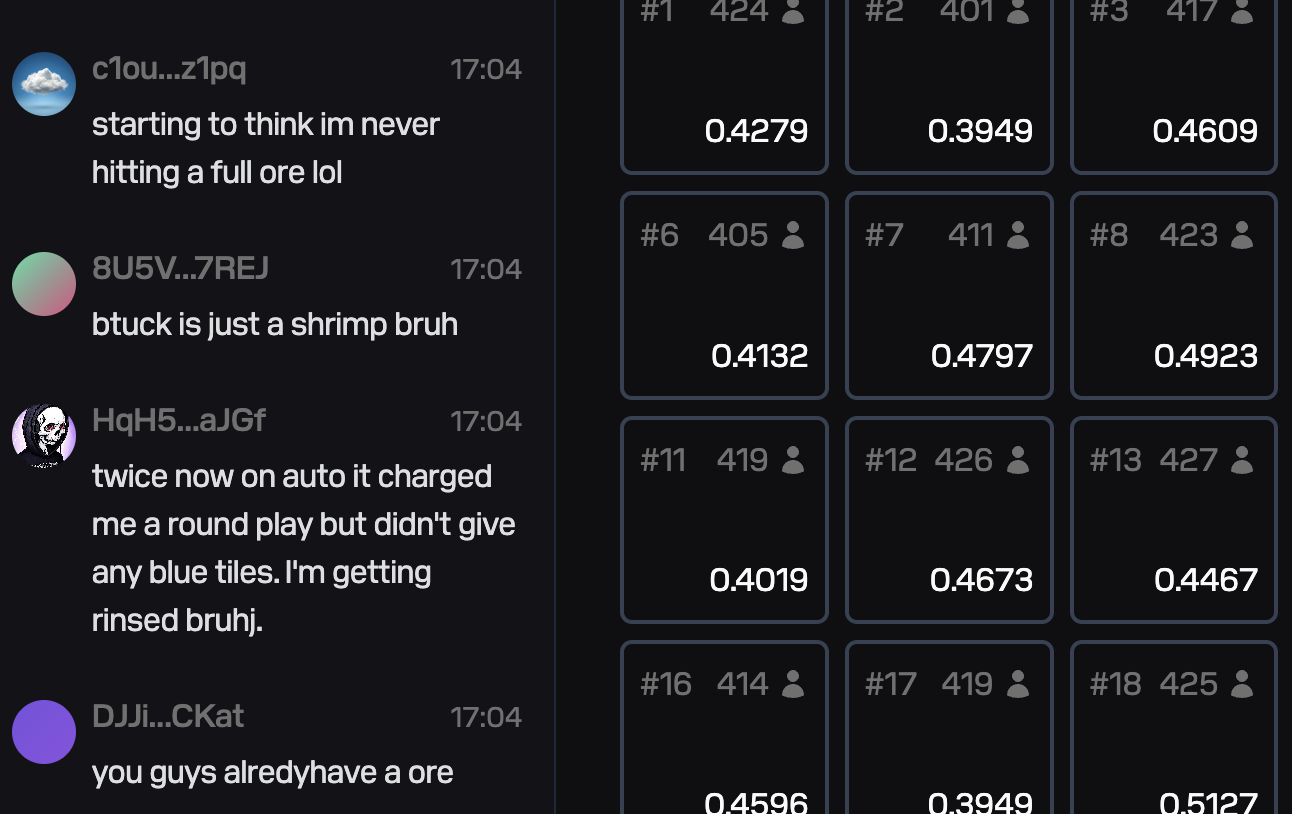Select tile #12 showing 0.4673
Viewport: 1292px width, 814px height.
point(949,520)
